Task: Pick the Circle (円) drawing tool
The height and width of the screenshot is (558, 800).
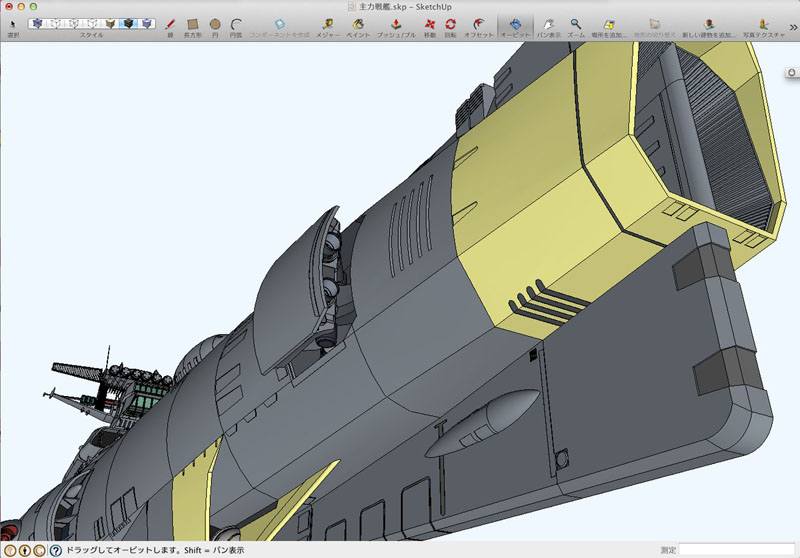Action: pos(214,24)
